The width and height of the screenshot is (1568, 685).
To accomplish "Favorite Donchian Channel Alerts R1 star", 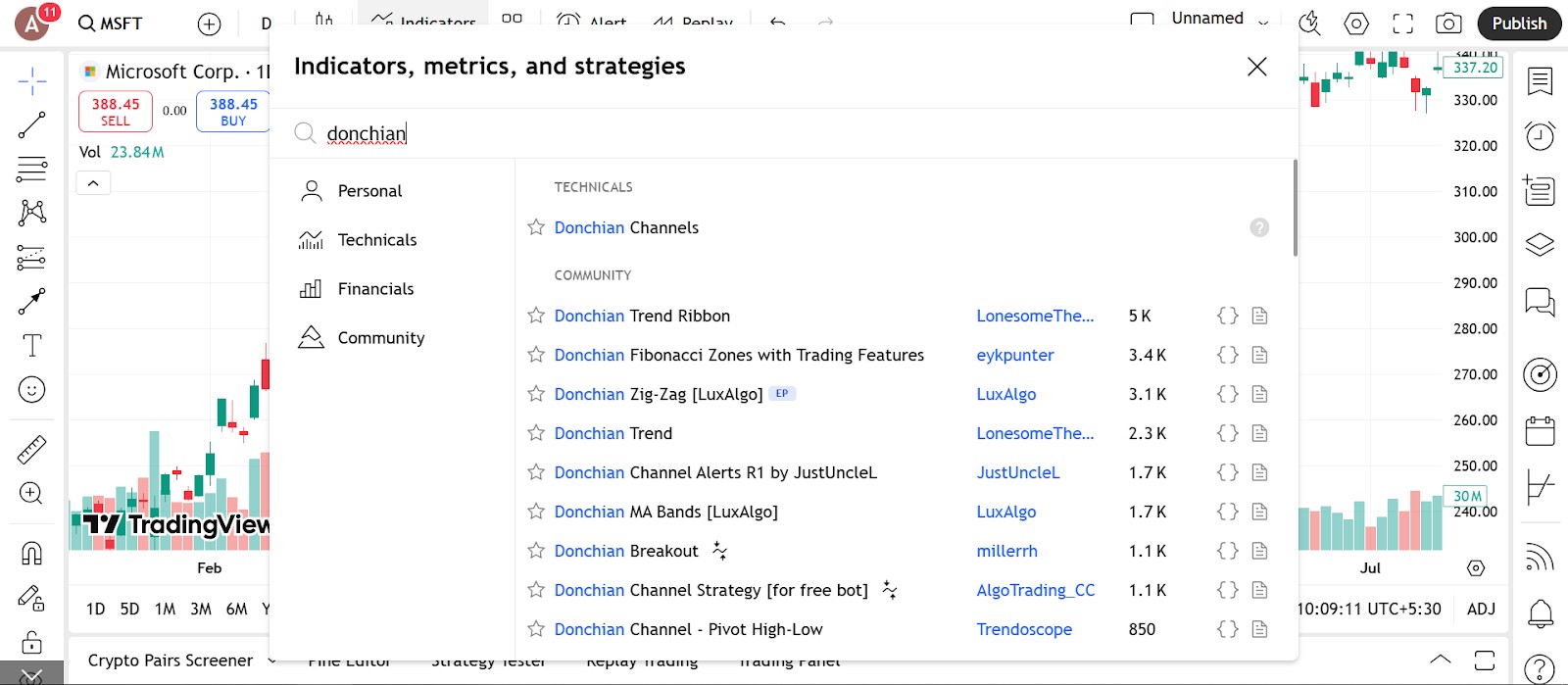I will 536,472.
